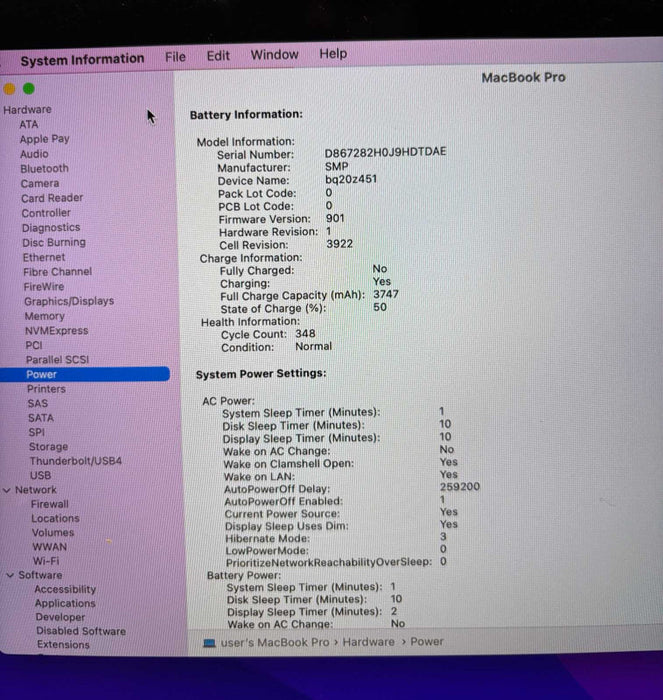Click Power in the path bar
Viewport: 663px width, 700px height.
tap(427, 642)
